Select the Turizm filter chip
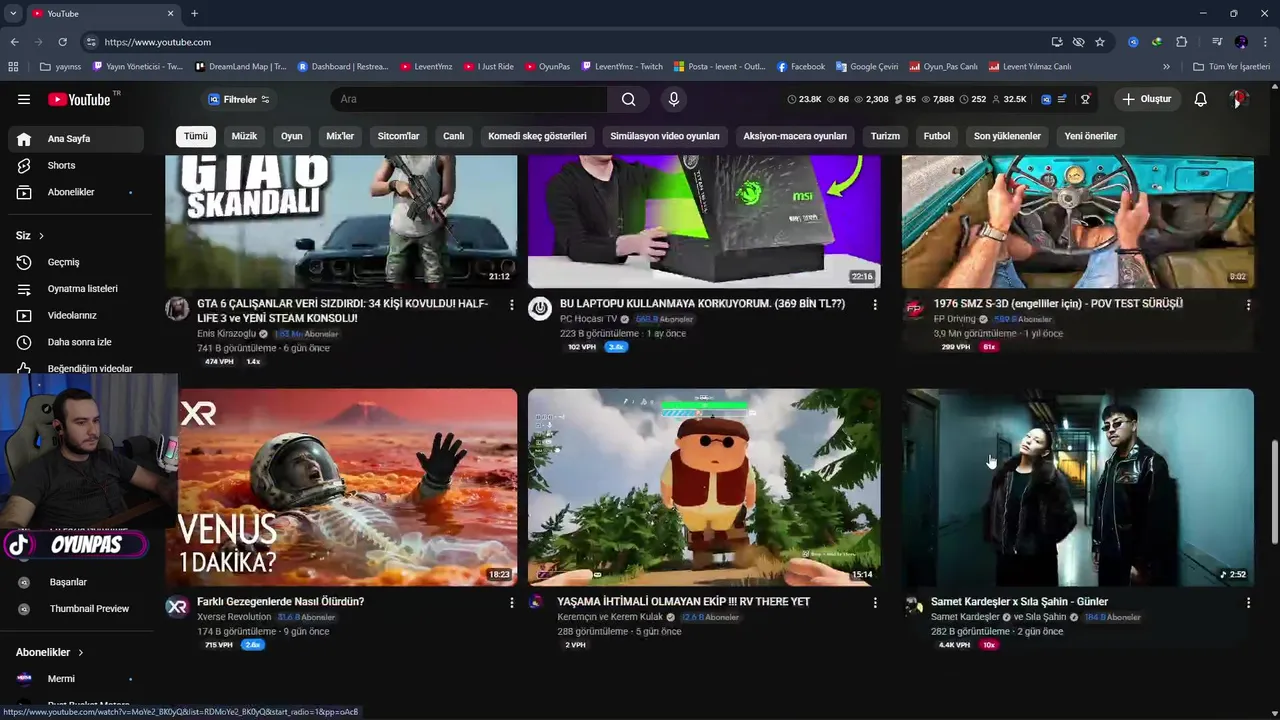 (x=885, y=136)
